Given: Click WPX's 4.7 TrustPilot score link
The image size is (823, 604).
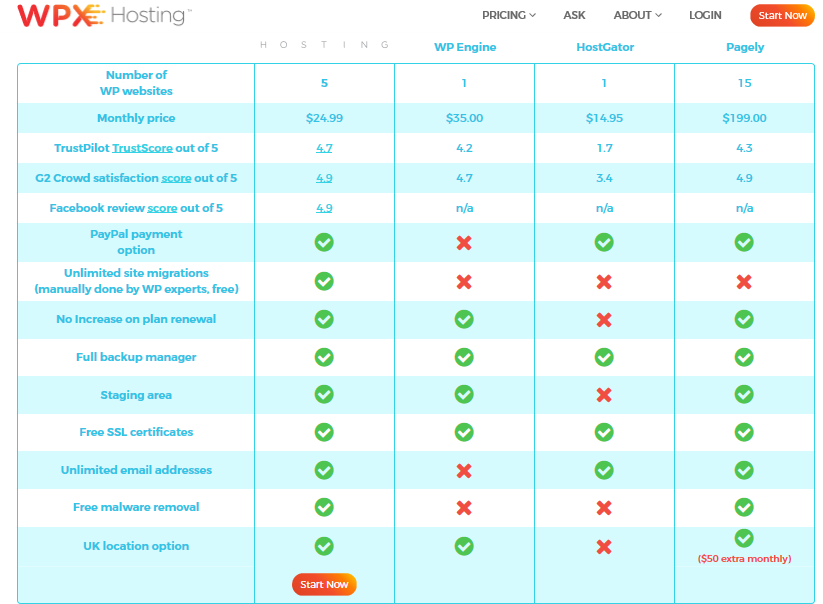Looking at the screenshot, I should [324, 148].
